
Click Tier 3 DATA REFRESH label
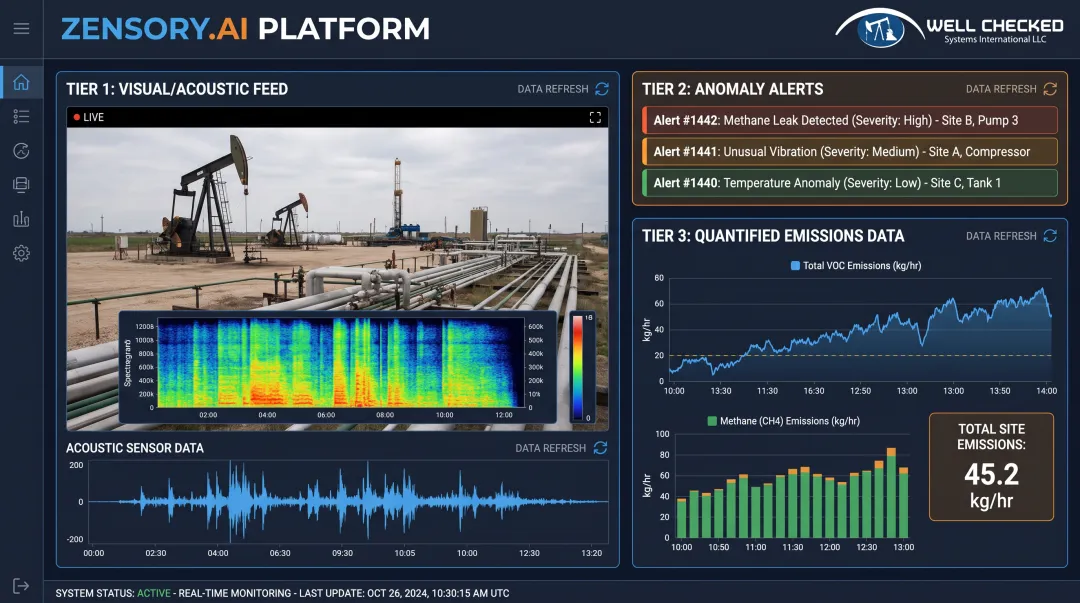tap(1001, 236)
